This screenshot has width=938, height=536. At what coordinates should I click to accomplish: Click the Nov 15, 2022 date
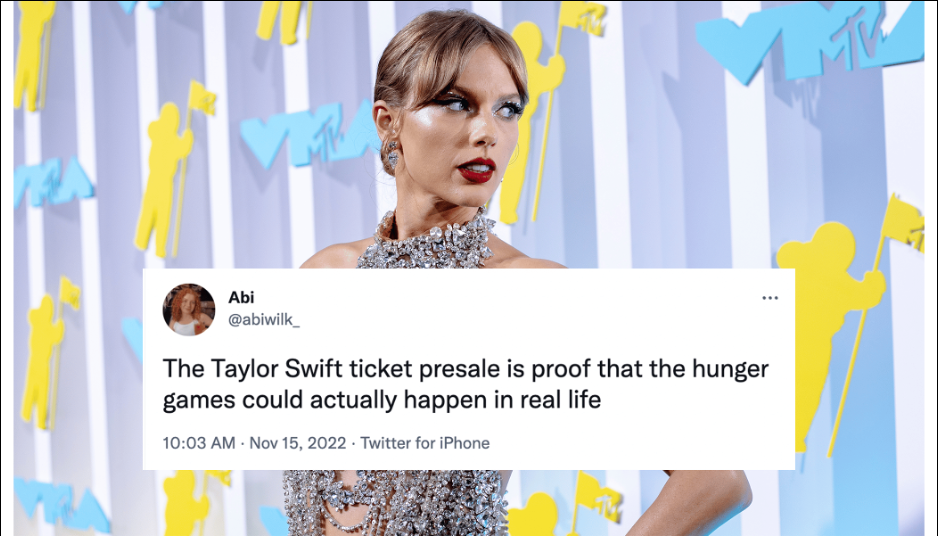tap(298, 443)
